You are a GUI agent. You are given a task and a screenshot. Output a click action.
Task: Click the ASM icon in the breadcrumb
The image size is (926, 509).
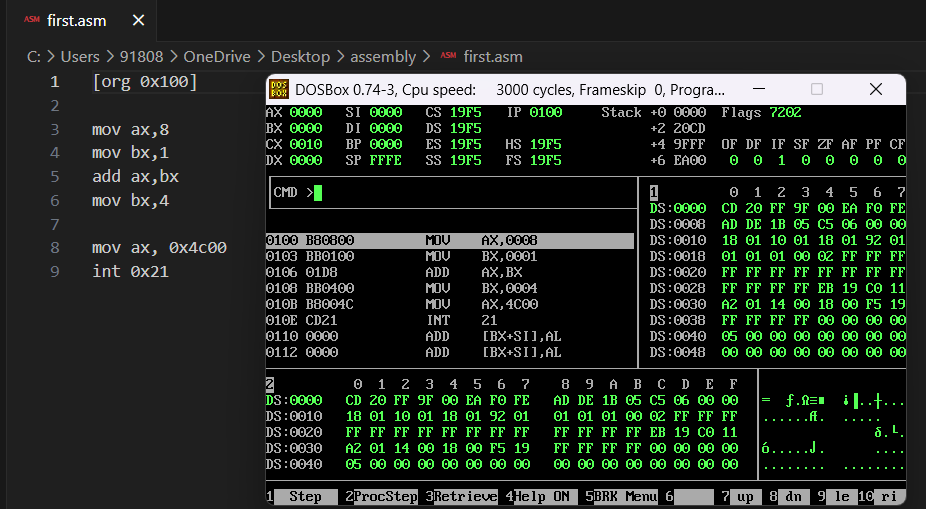[448, 56]
